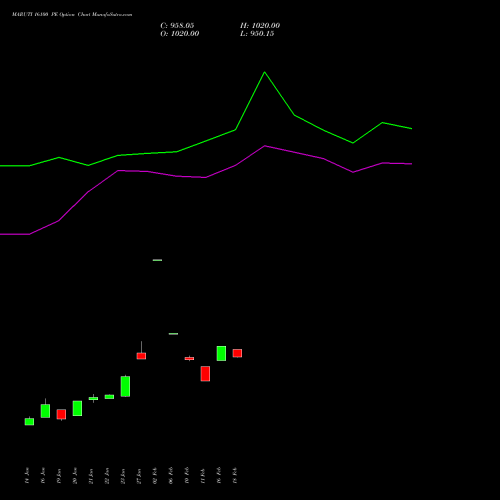The width and height of the screenshot is (500, 500).
Task: Click the isolated green dash candle, 02 Feb
Action: (x=157, y=260)
